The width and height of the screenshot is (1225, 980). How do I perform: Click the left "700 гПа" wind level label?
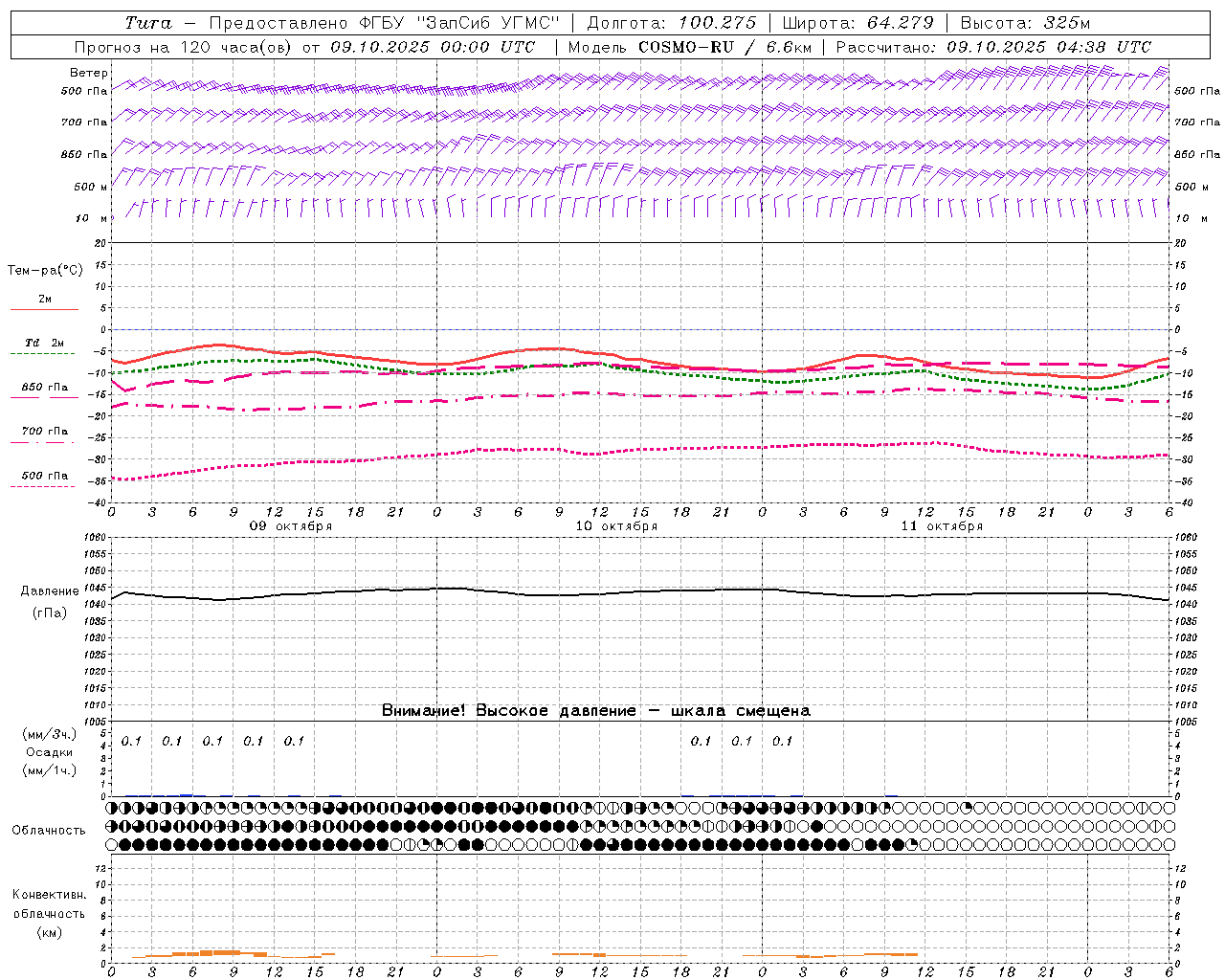84,122
